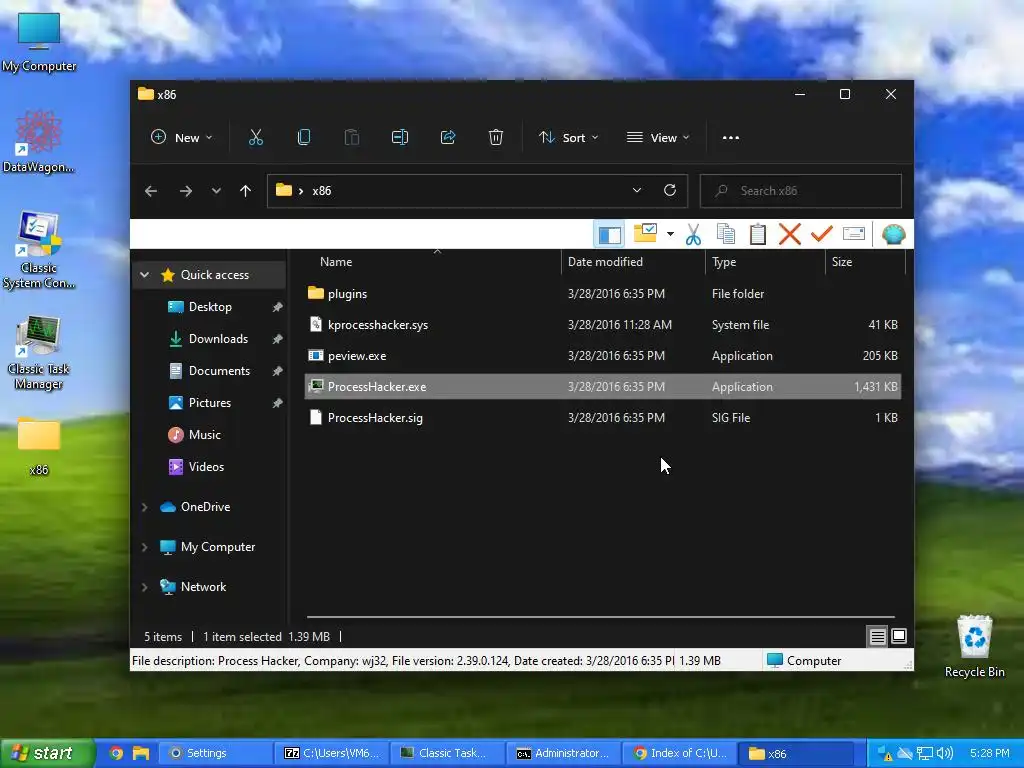Select the peview.exe file
Image resolution: width=1024 pixels, height=768 pixels.
click(x=603, y=356)
